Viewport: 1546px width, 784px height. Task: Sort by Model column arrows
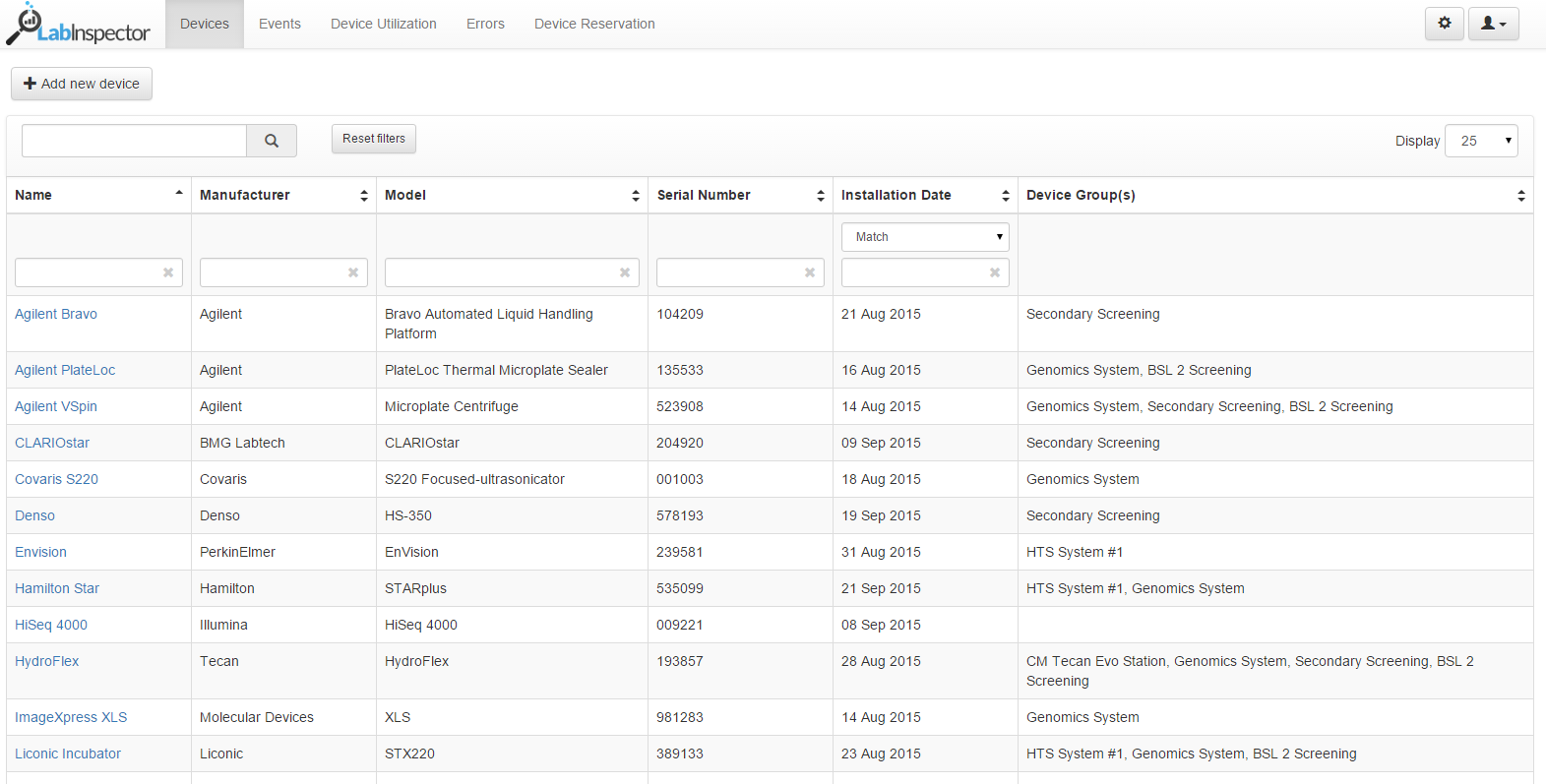click(x=636, y=196)
